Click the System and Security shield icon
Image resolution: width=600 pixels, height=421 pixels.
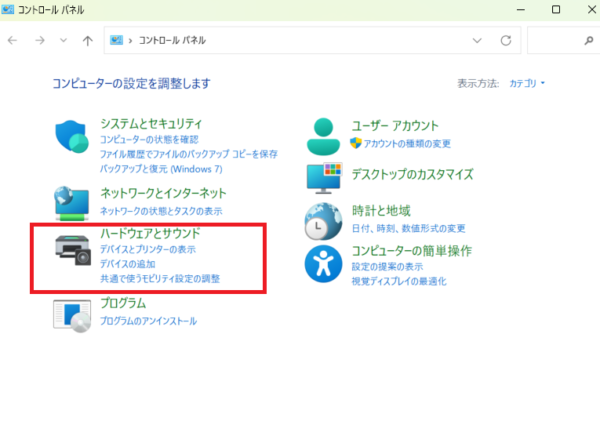[72, 137]
